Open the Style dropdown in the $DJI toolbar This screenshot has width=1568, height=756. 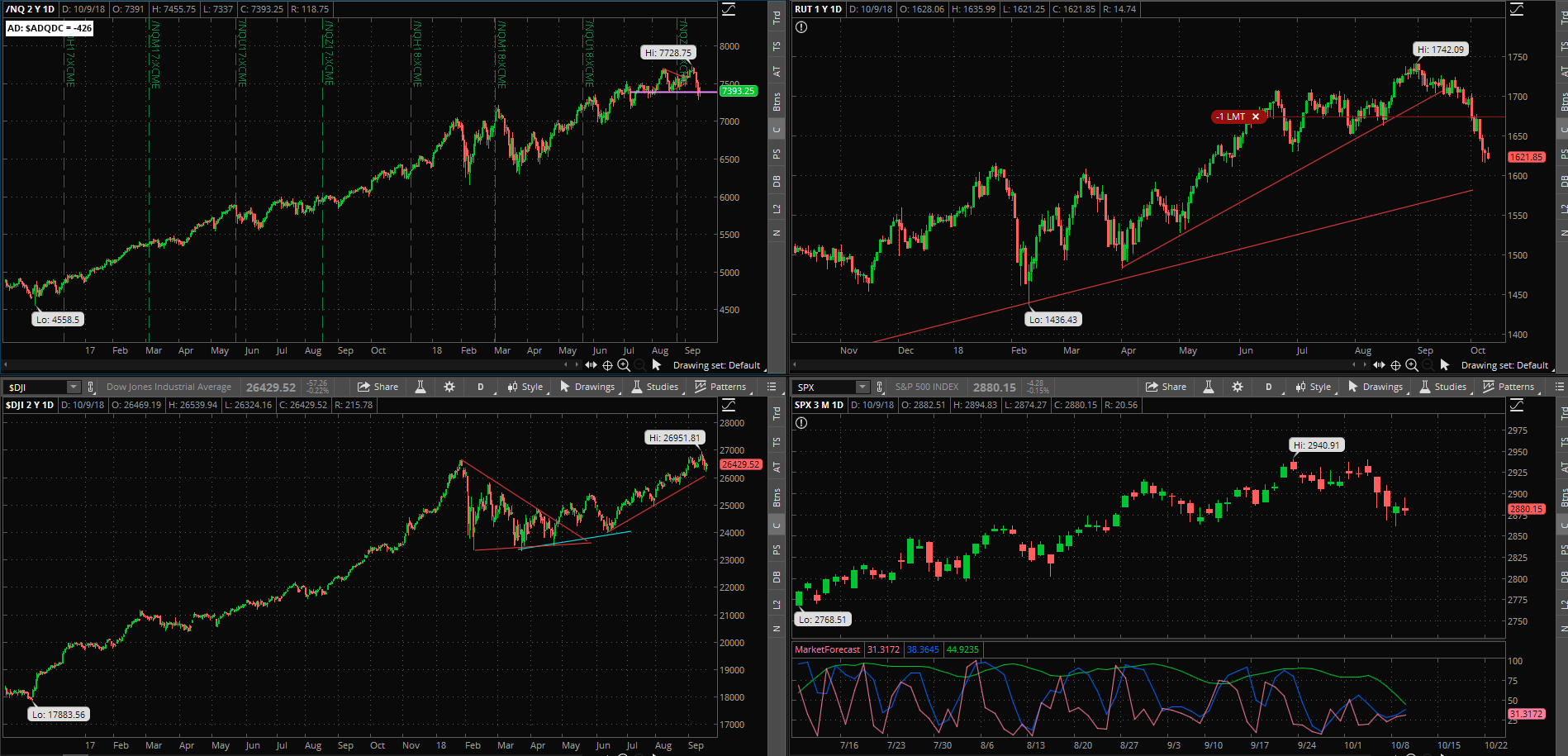pos(525,387)
